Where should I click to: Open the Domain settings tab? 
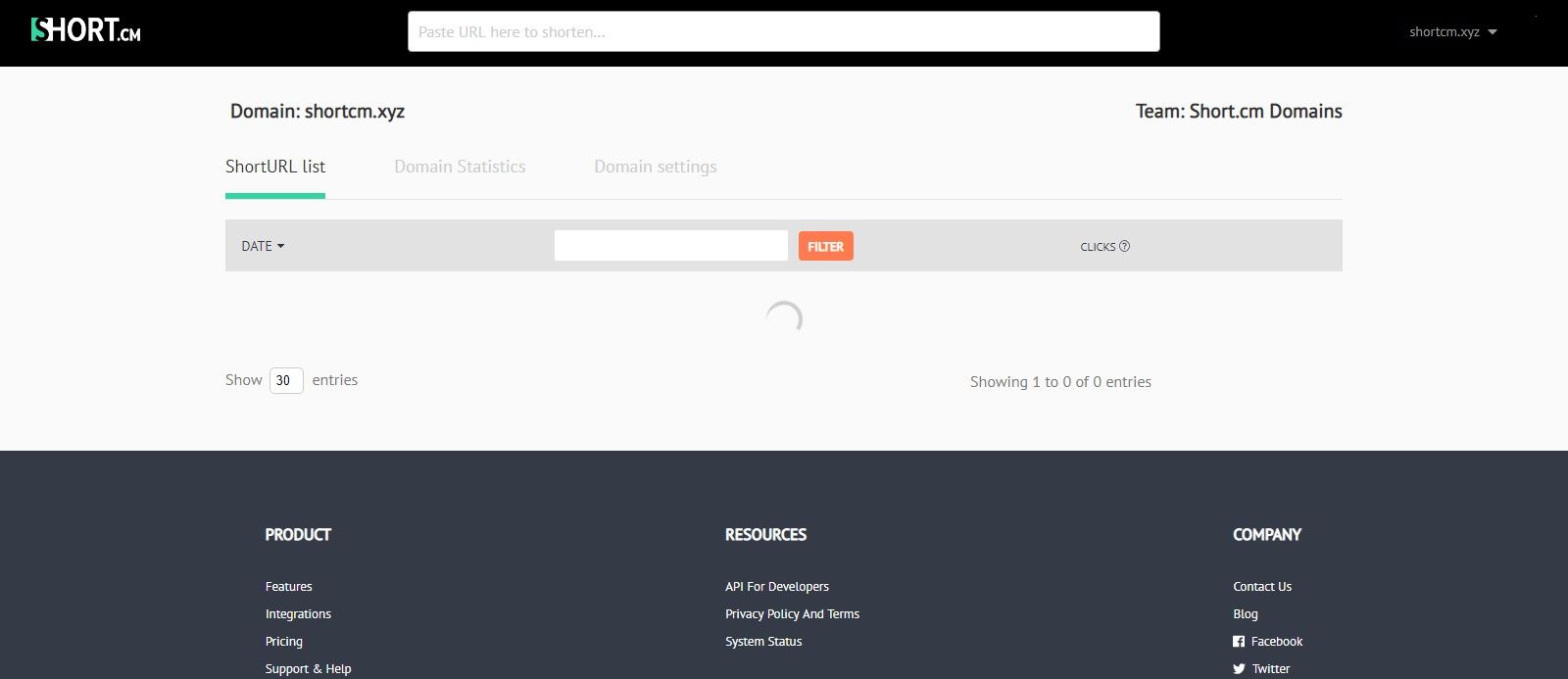656,167
